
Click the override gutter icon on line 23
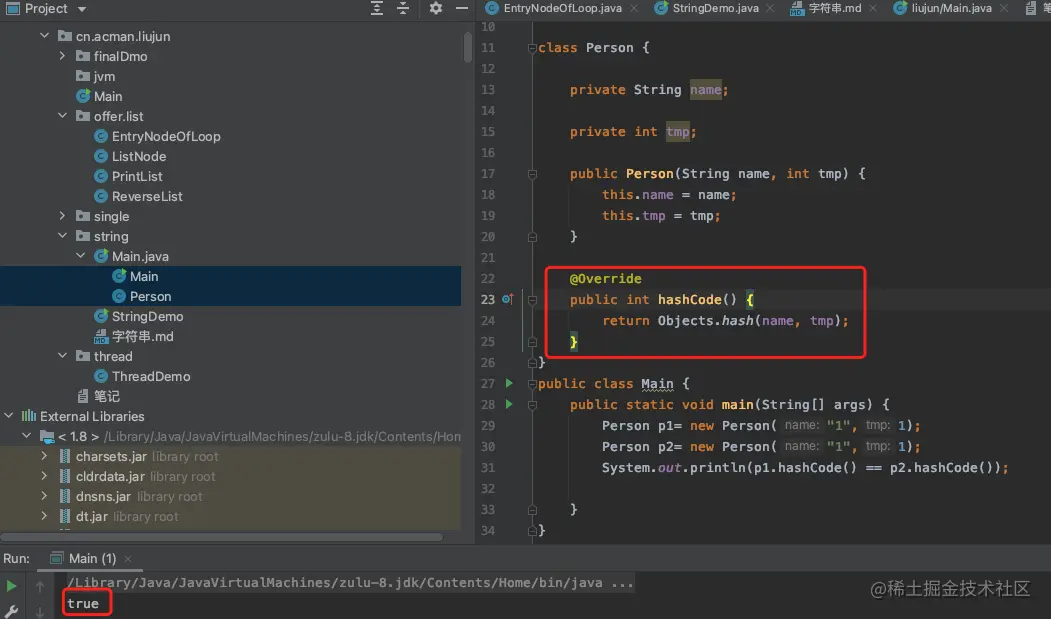coord(507,299)
